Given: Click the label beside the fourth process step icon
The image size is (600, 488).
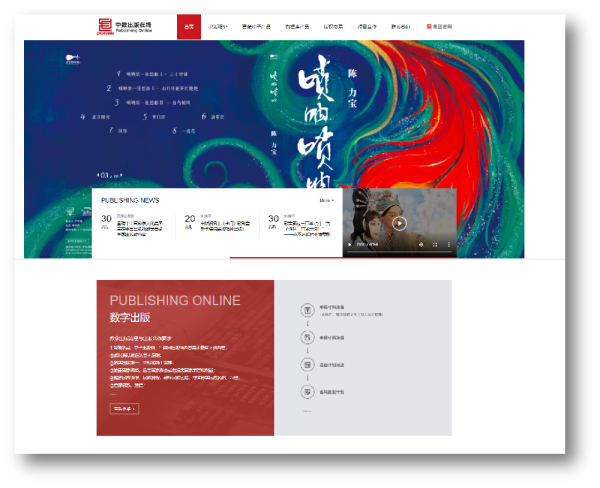Looking at the screenshot, I should click(332, 392).
